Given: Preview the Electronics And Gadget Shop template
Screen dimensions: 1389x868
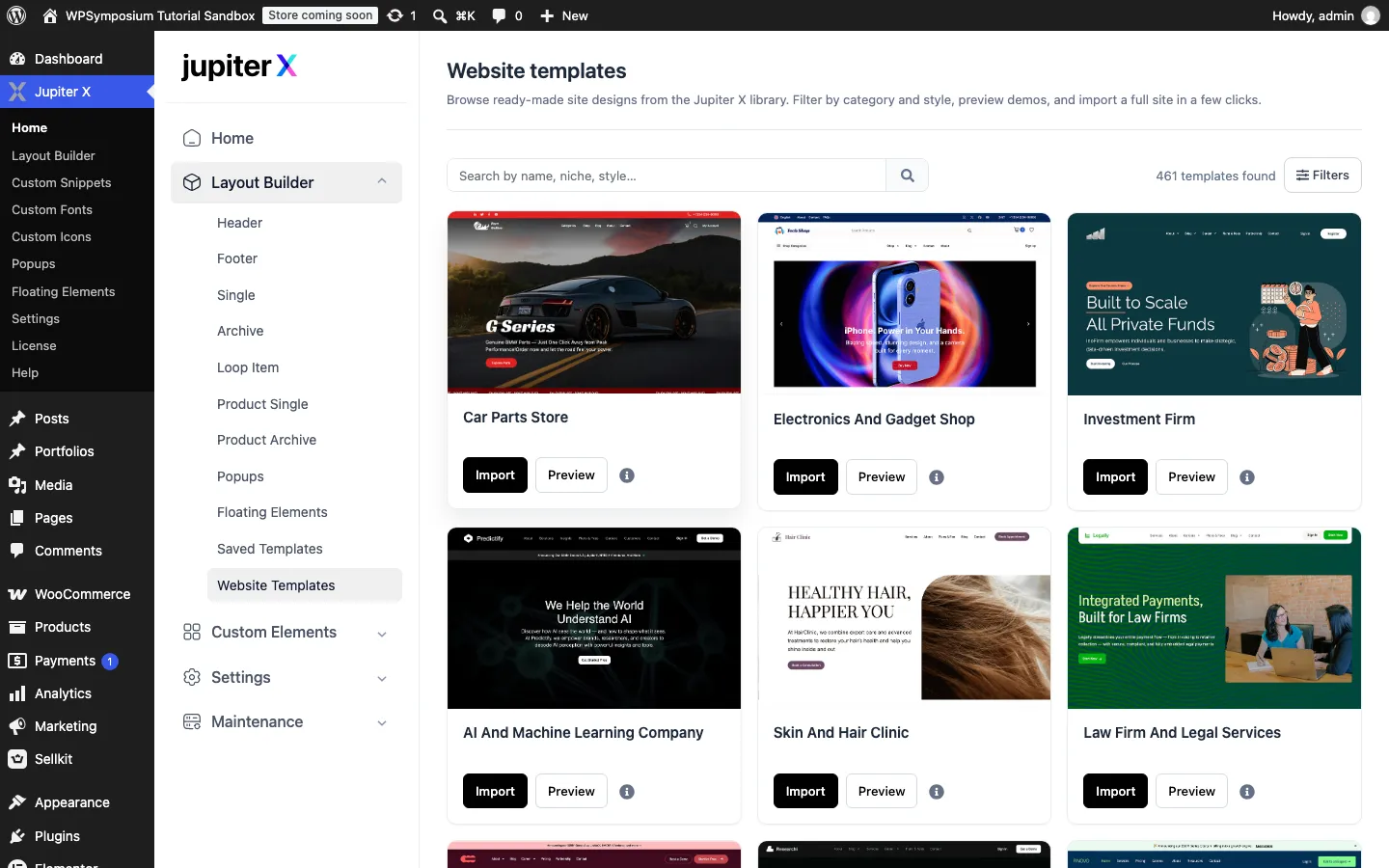Looking at the screenshot, I should (x=882, y=477).
